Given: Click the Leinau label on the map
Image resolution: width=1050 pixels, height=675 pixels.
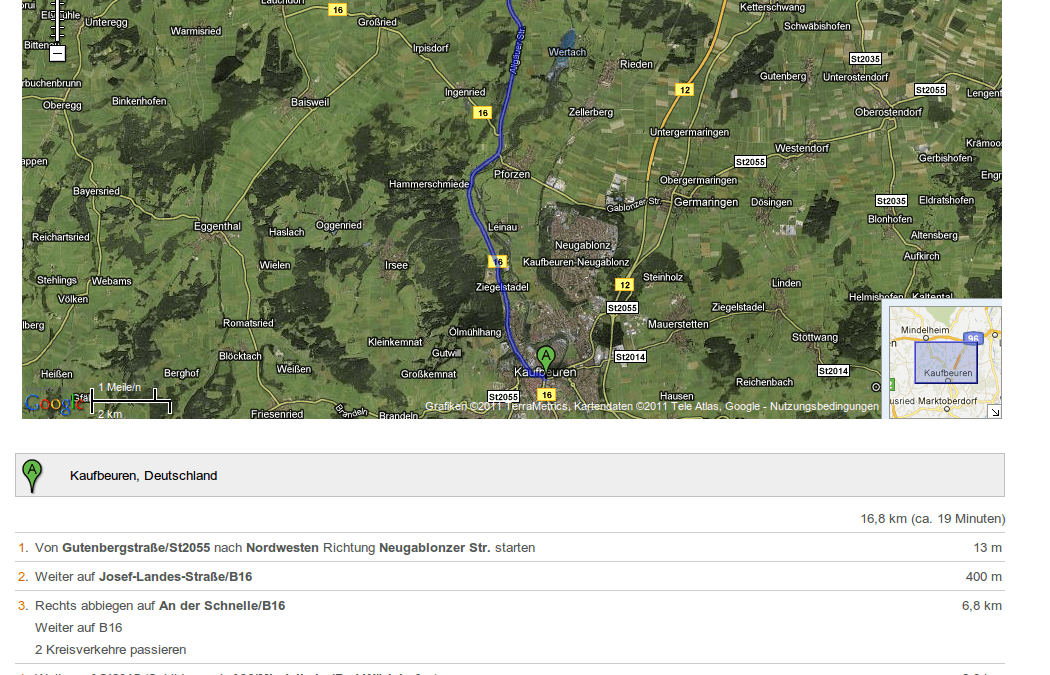Looking at the screenshot, I should [502, 227].
